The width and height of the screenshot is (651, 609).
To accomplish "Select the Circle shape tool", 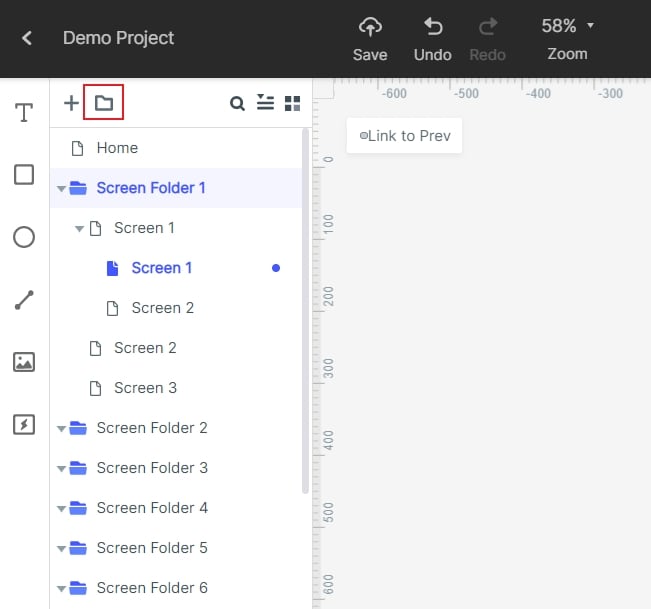I will pos(24,237).
